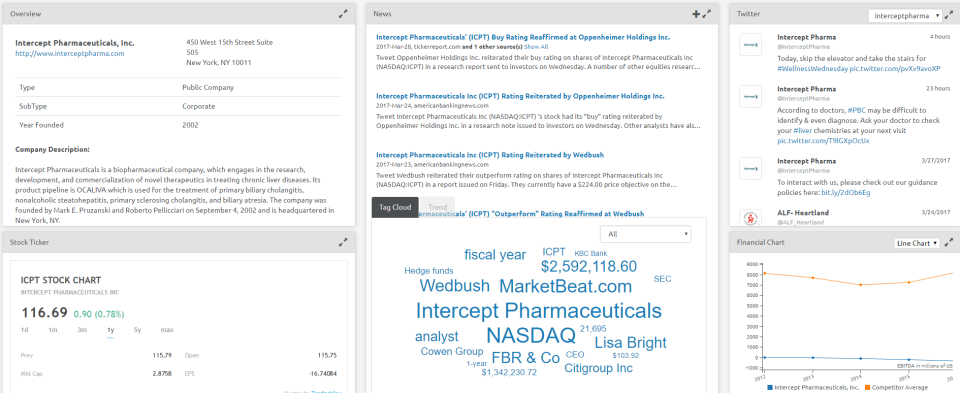Expand the Overview panel to fullscreen
The width and height of the screenshot is (960, 393).
343,13
